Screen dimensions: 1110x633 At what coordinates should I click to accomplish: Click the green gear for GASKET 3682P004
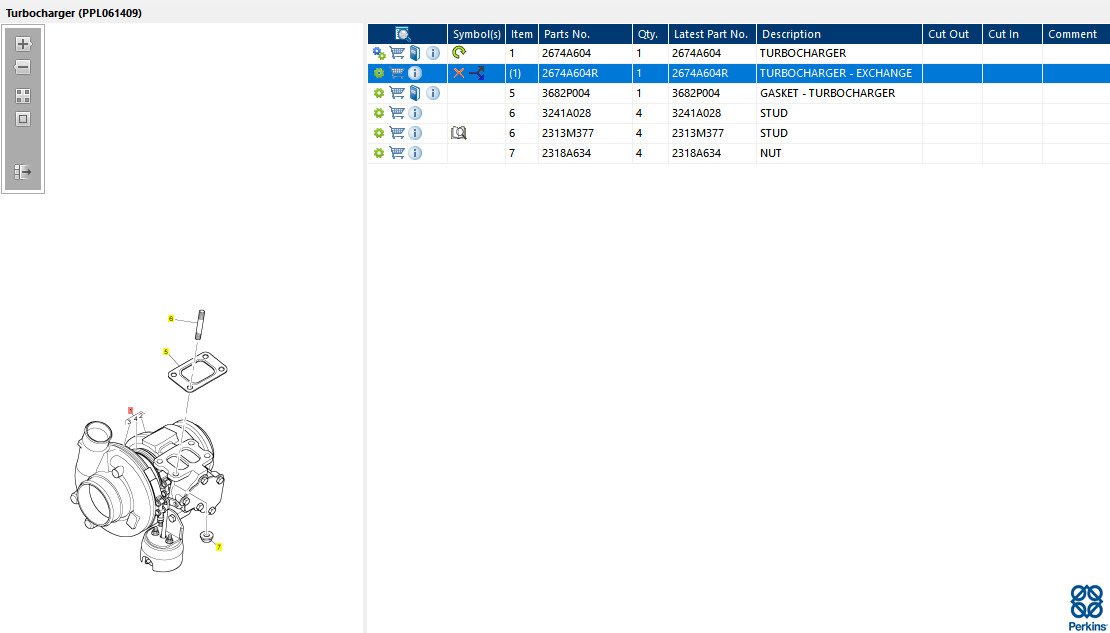379,93
